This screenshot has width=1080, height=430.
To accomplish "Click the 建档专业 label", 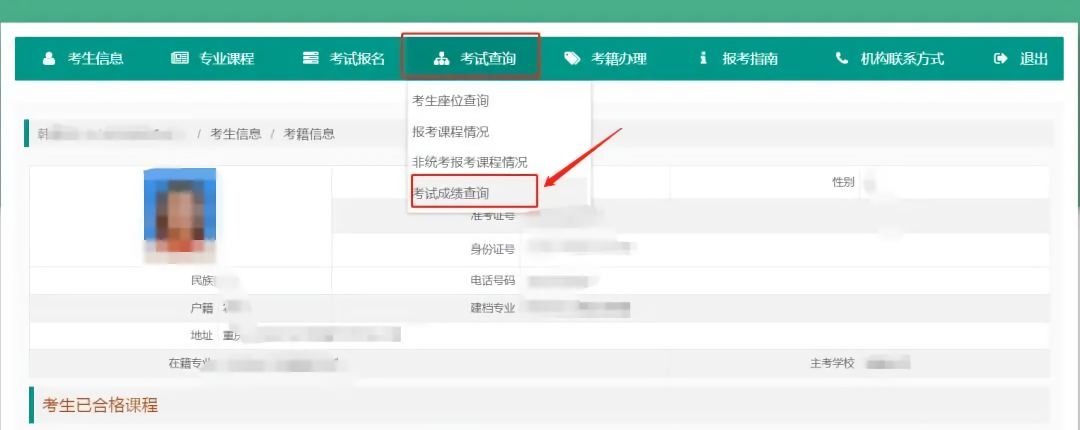I will pos(492,308).
